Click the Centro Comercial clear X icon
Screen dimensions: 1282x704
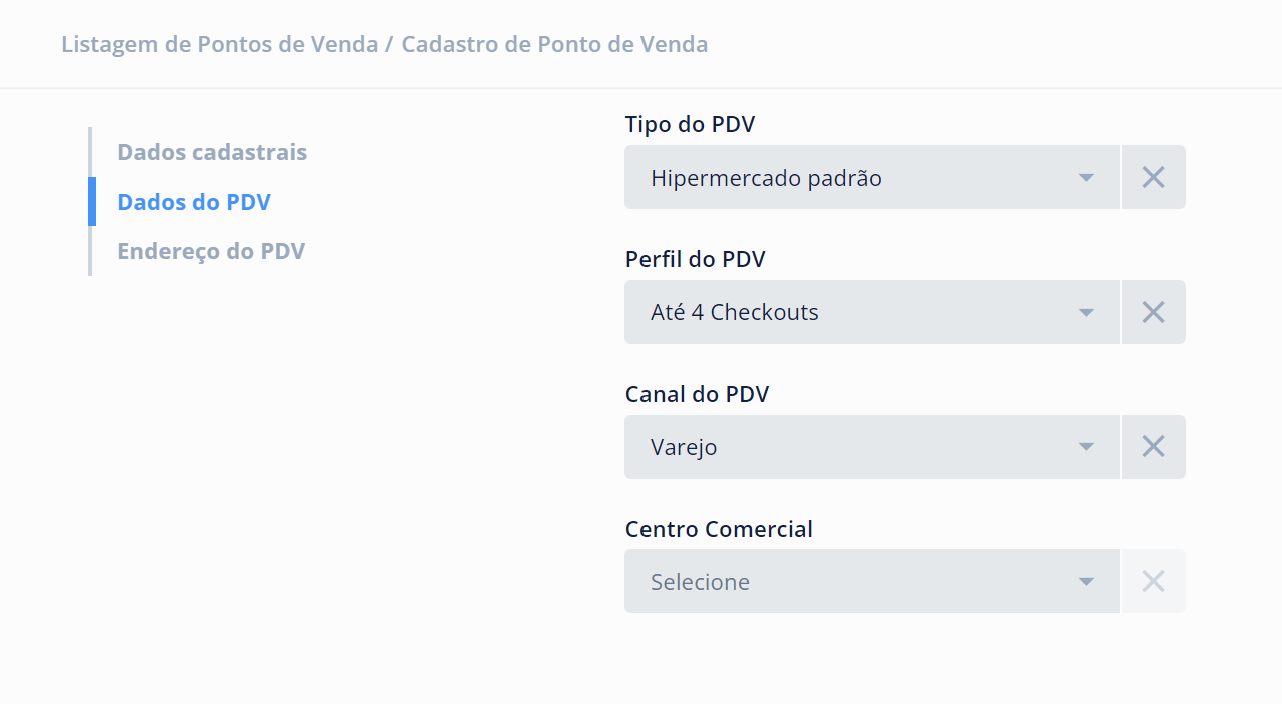click(1153, 581)
